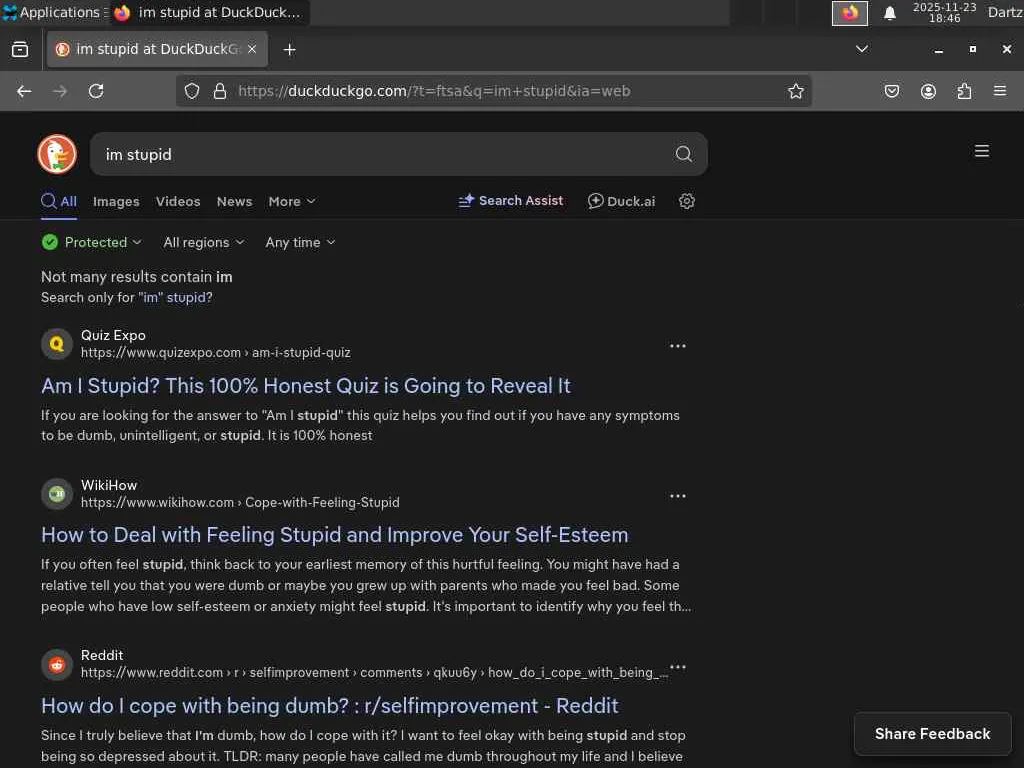Close the 'im stupid at DuckDuckGo' tab
Screen dimensions: 1024x768
pos(252,49)
